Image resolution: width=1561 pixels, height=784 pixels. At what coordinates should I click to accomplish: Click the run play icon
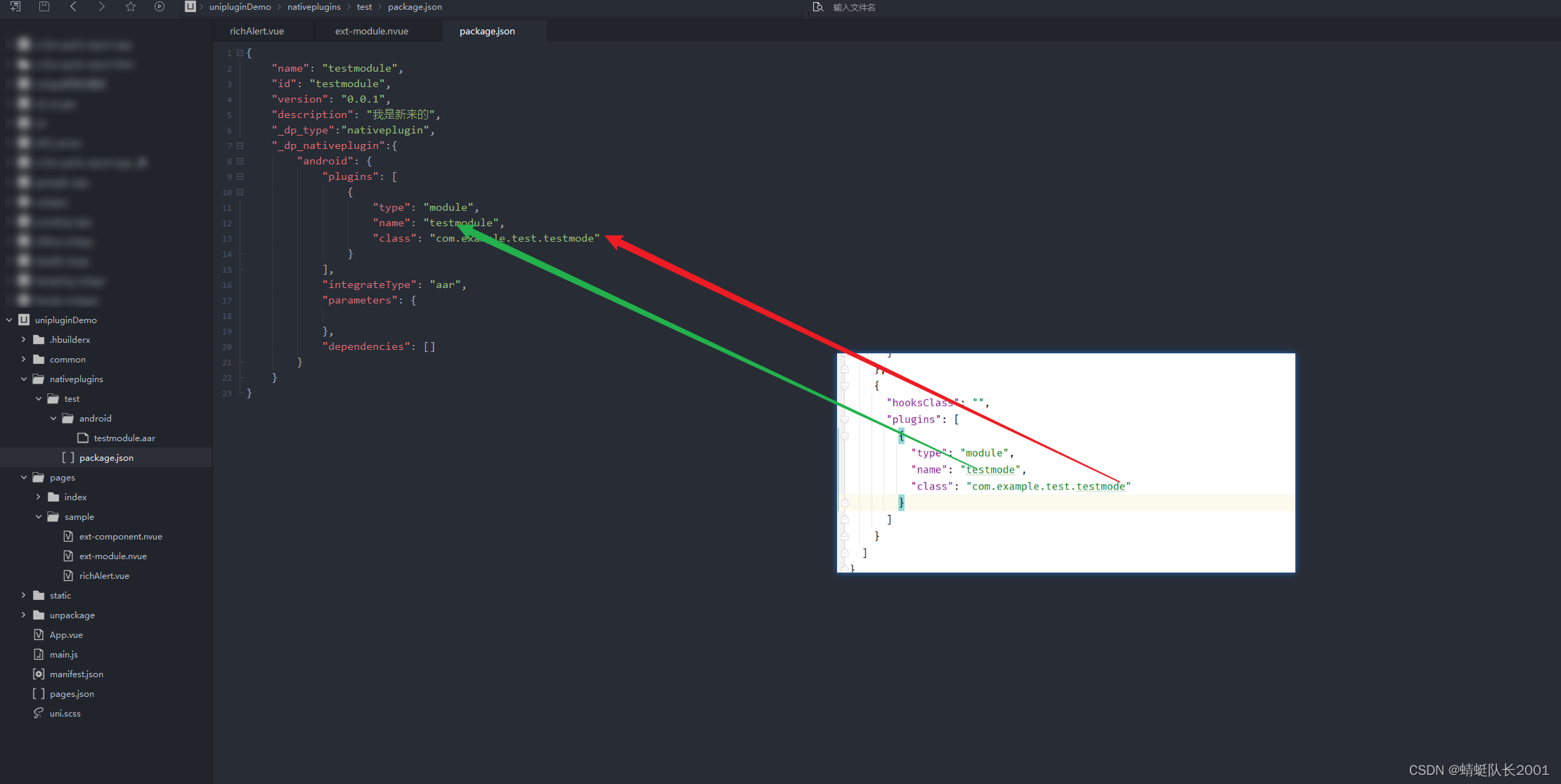coord(160,6)
